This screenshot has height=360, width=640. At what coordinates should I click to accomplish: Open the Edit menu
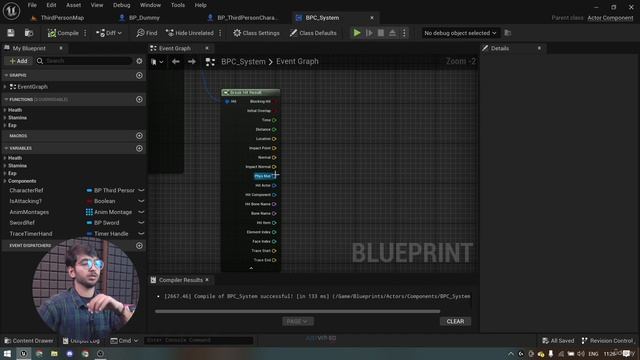point(51,5)
